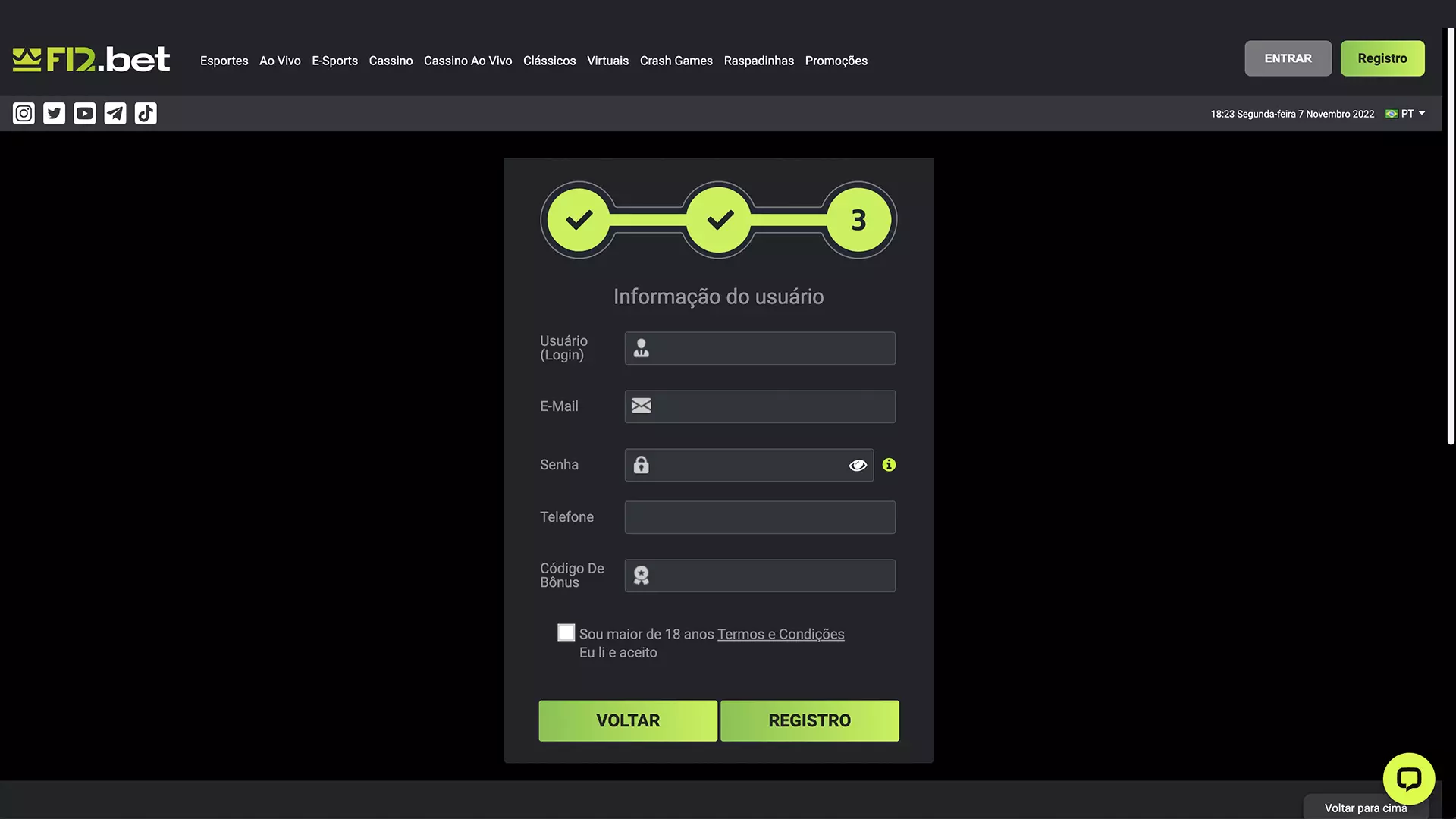Enable the 18 anos age confirmation checkbox
This screenshot has width=1456, height=819.
pyautogui.click(x=566, y=632)
